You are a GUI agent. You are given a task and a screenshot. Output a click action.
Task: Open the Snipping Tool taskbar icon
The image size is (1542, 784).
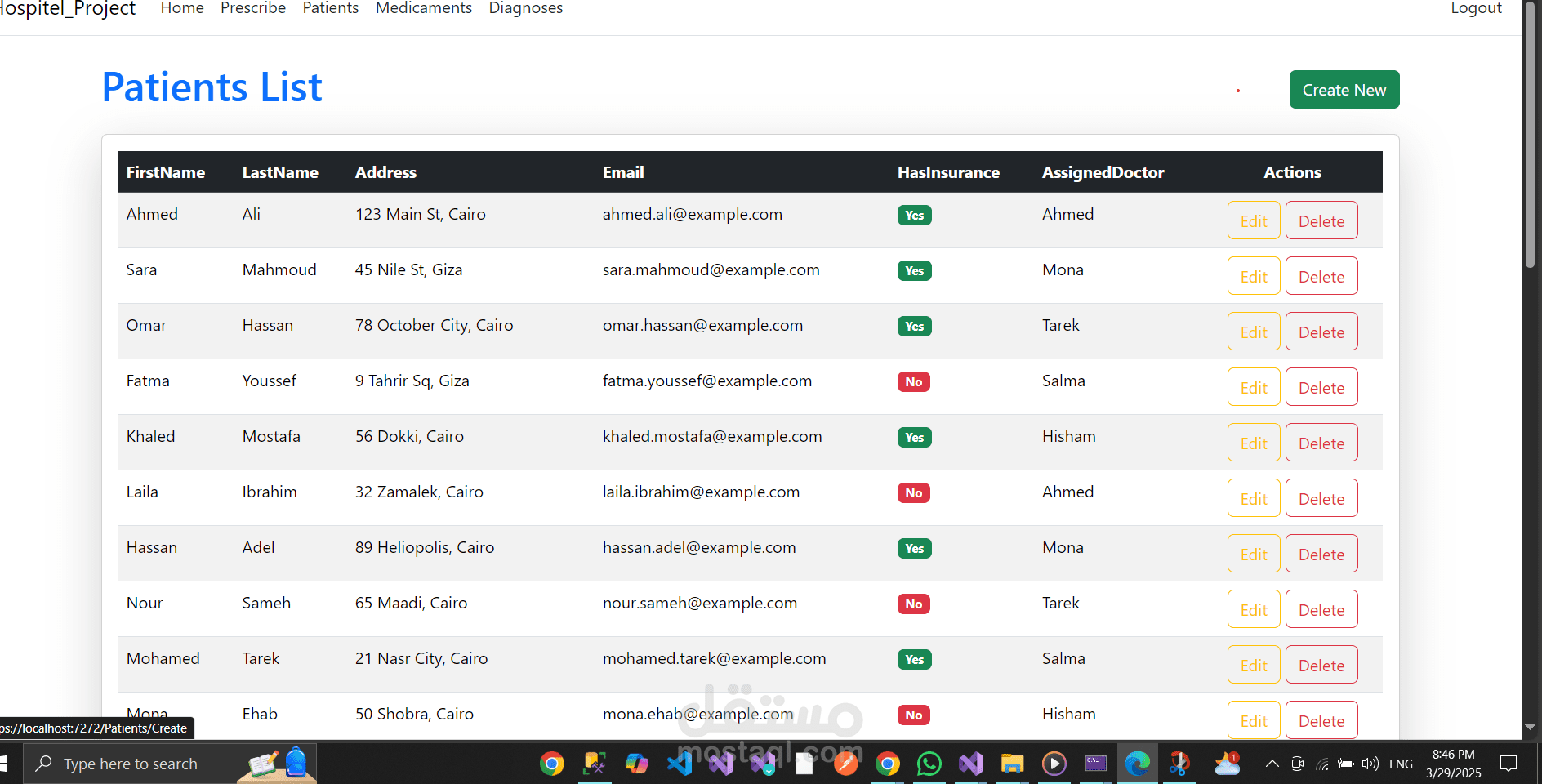1179,764
